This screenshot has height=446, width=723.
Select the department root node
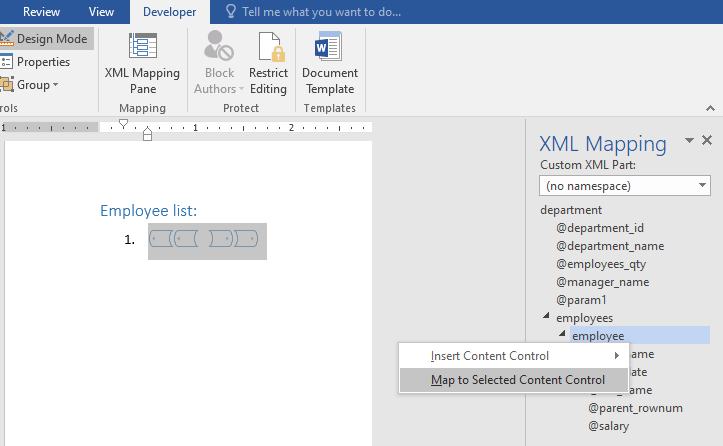571,210
